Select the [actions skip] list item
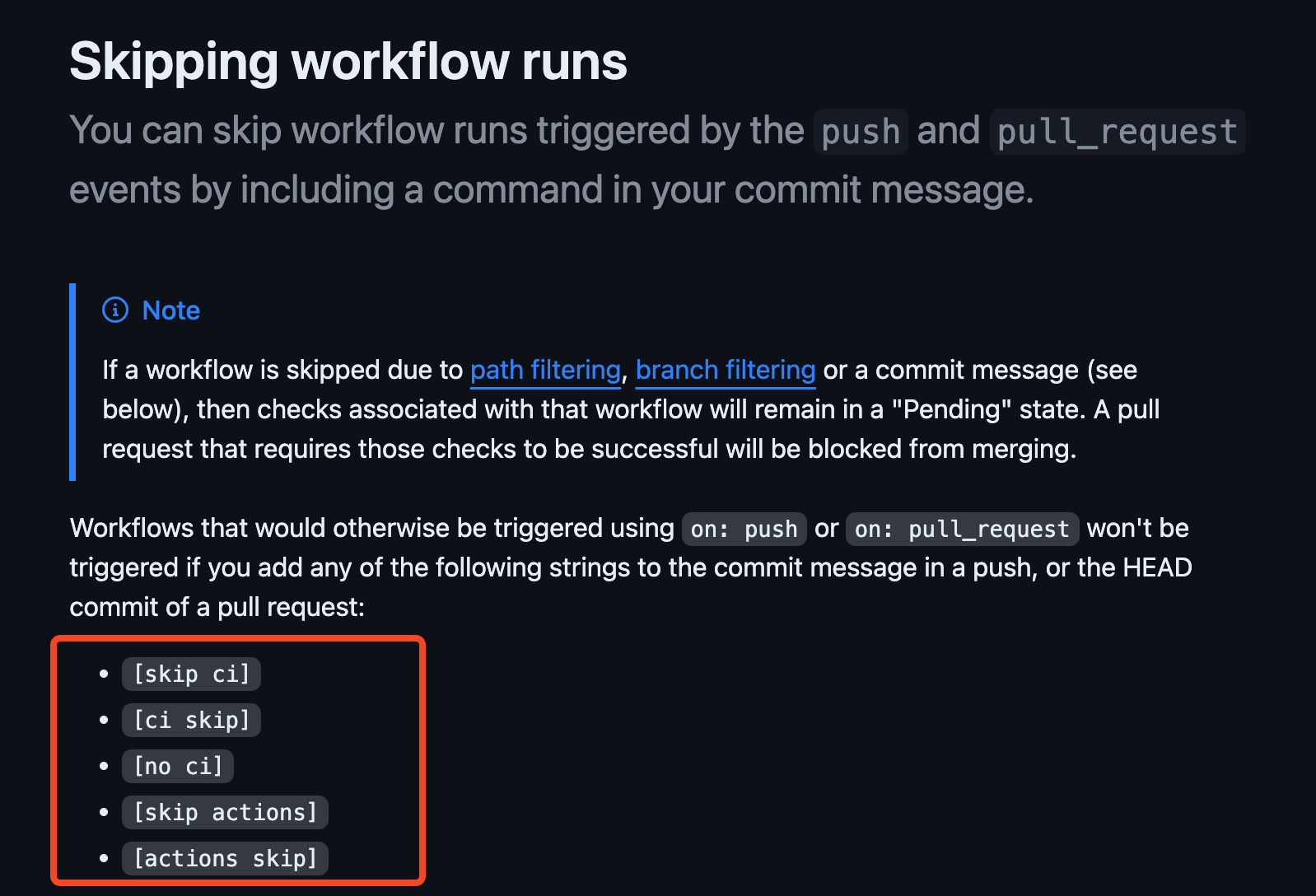This screenshot has height=896, width=1316. [x=225, y=858]
